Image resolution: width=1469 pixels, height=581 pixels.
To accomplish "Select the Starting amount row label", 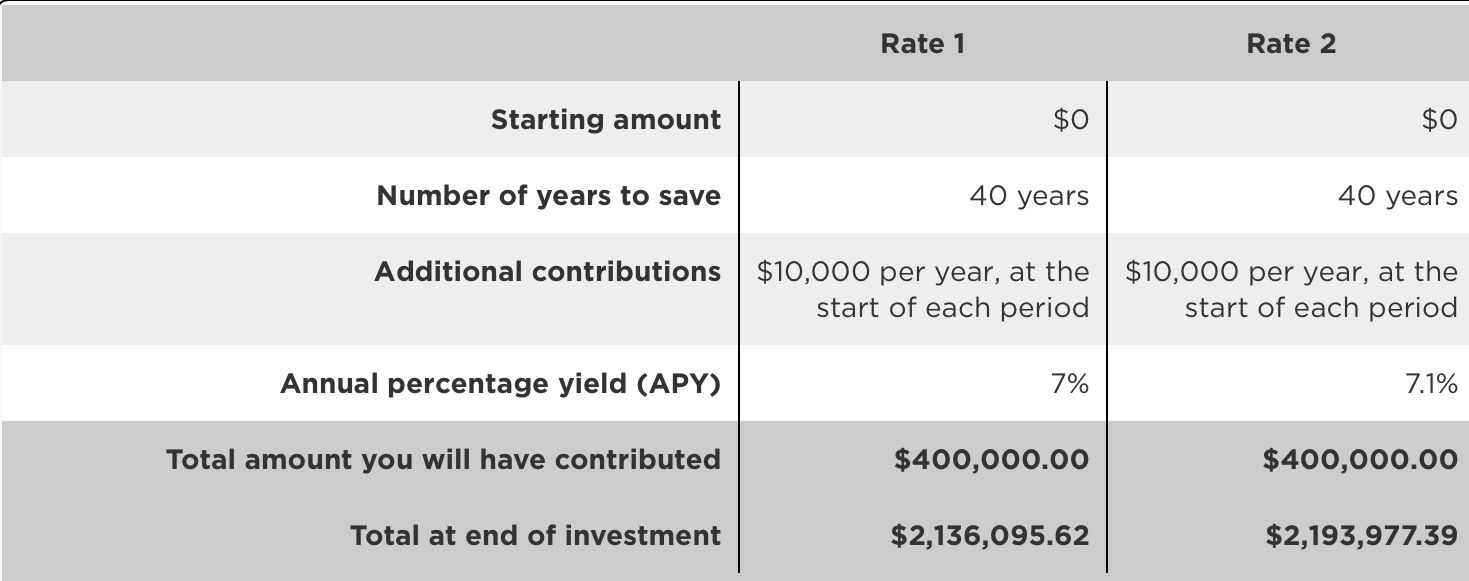I will coord(605,120).
